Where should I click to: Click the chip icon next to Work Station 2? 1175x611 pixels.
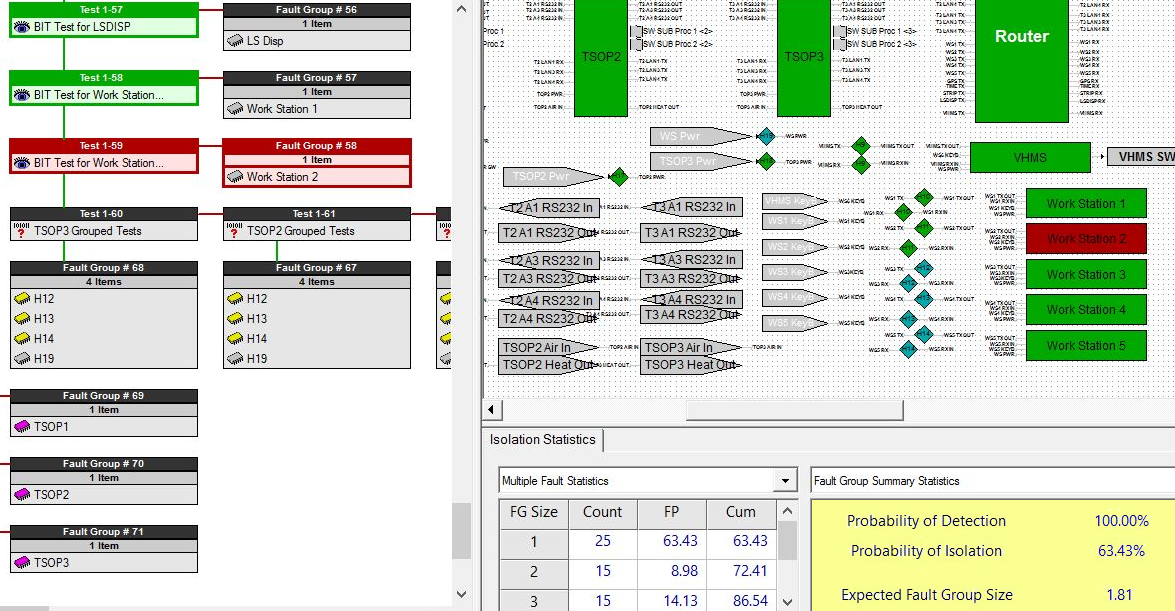tap(235, 177)
